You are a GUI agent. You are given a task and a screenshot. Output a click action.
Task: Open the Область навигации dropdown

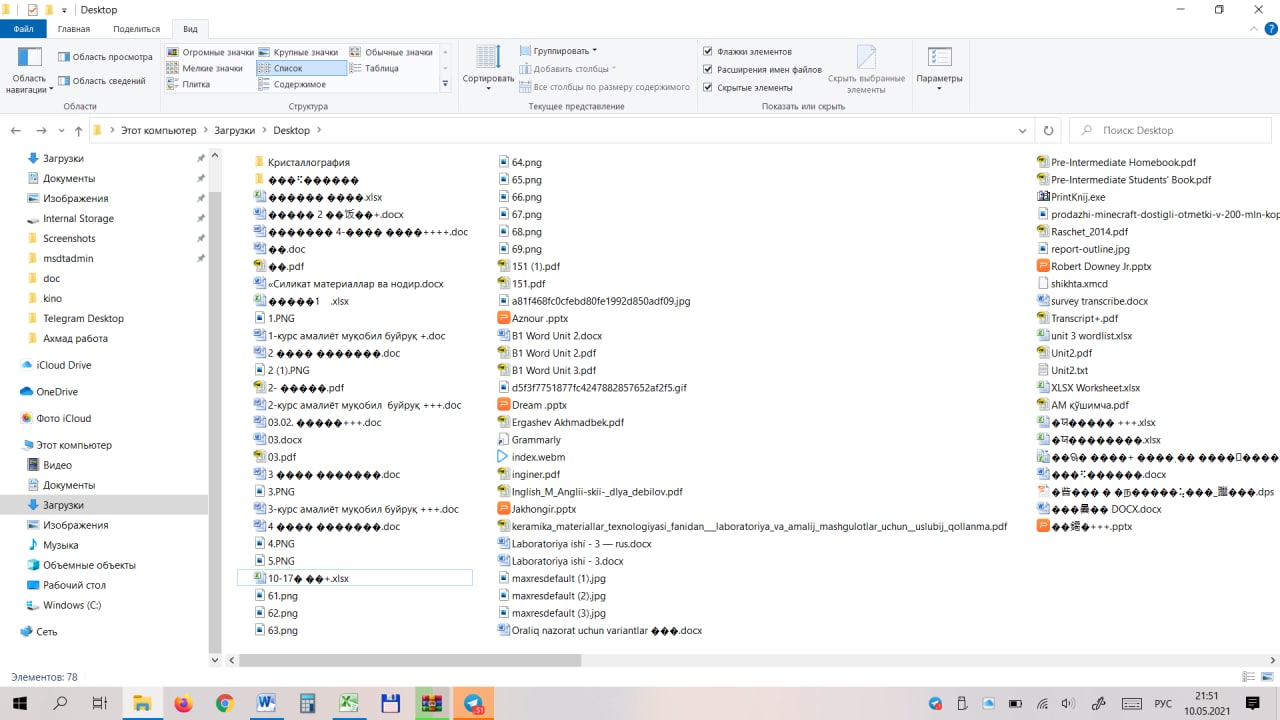(29, 70)
